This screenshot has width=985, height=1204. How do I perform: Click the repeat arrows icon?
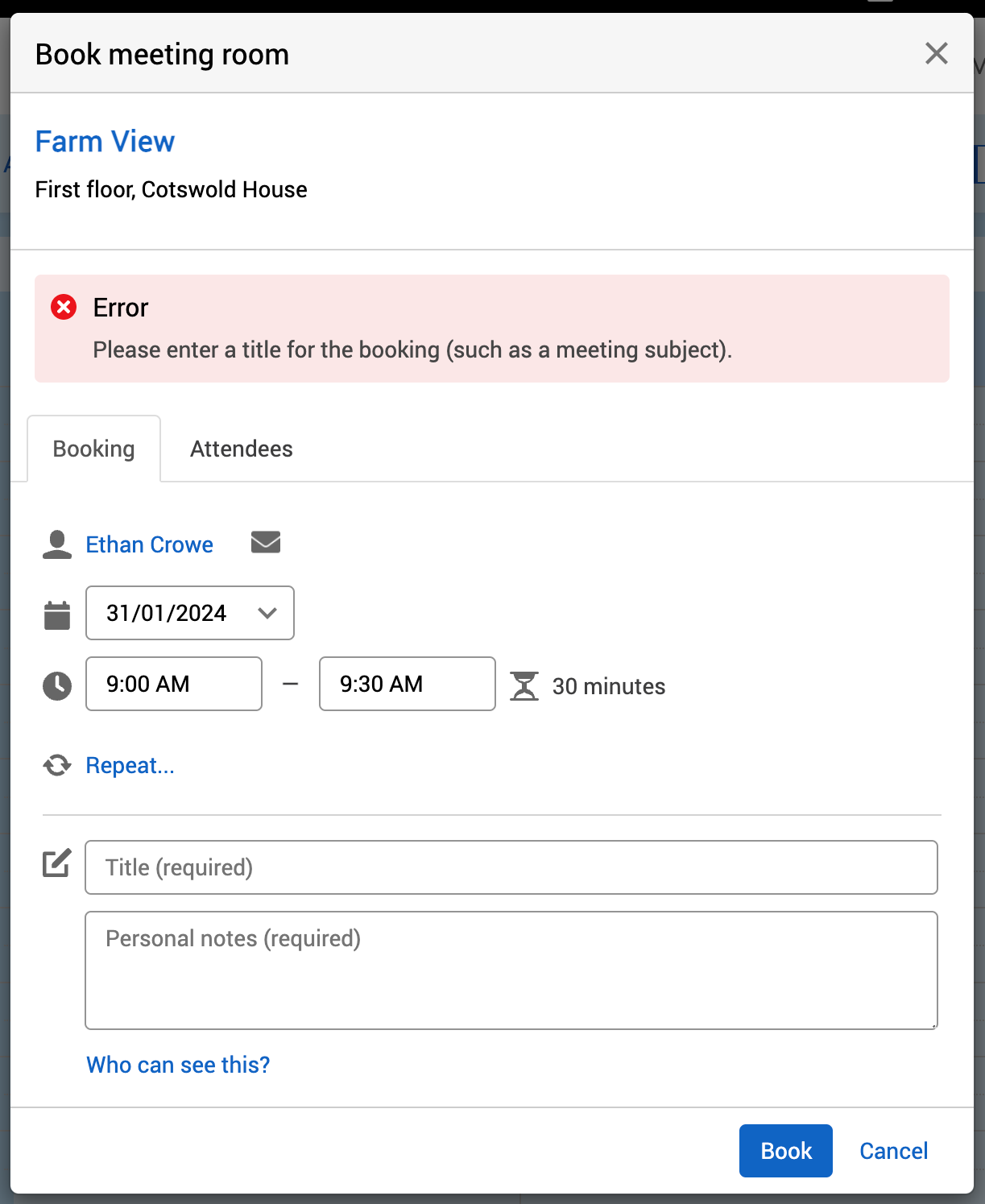[56, 765]
